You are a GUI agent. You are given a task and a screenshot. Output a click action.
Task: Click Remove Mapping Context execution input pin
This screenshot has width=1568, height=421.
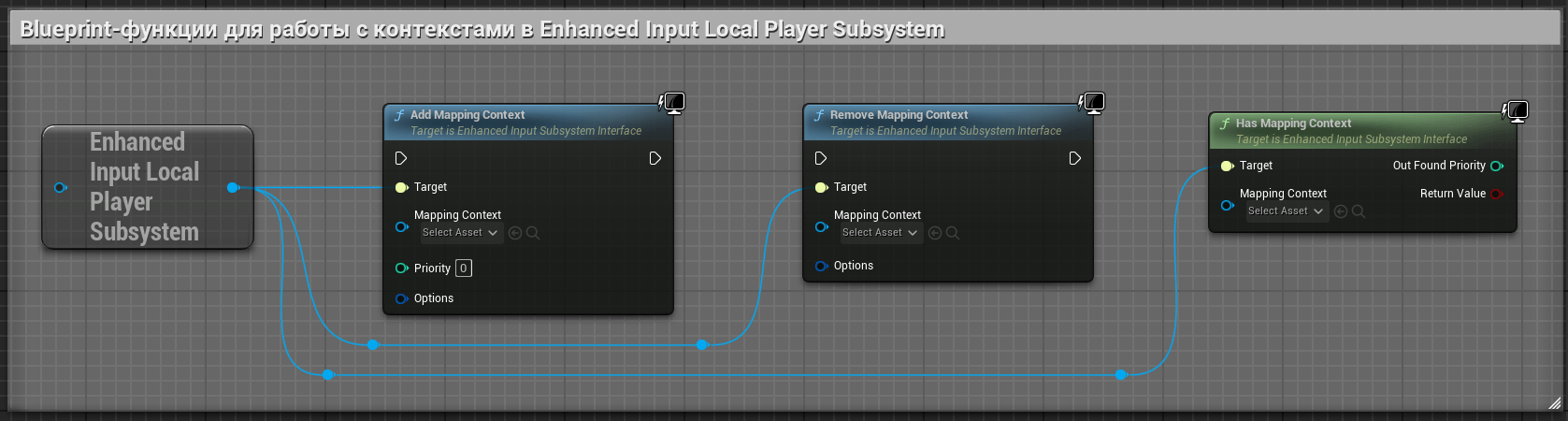click(x=821, y=158)
